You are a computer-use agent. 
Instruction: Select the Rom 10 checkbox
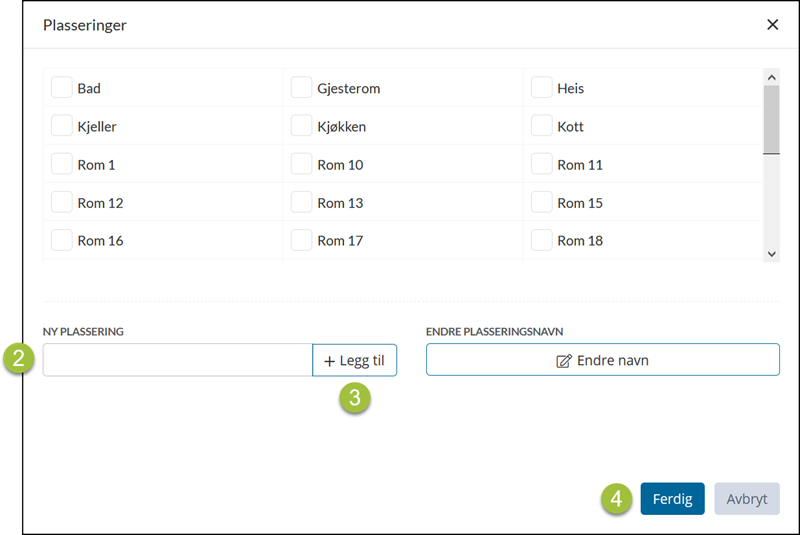coord(302,164)
